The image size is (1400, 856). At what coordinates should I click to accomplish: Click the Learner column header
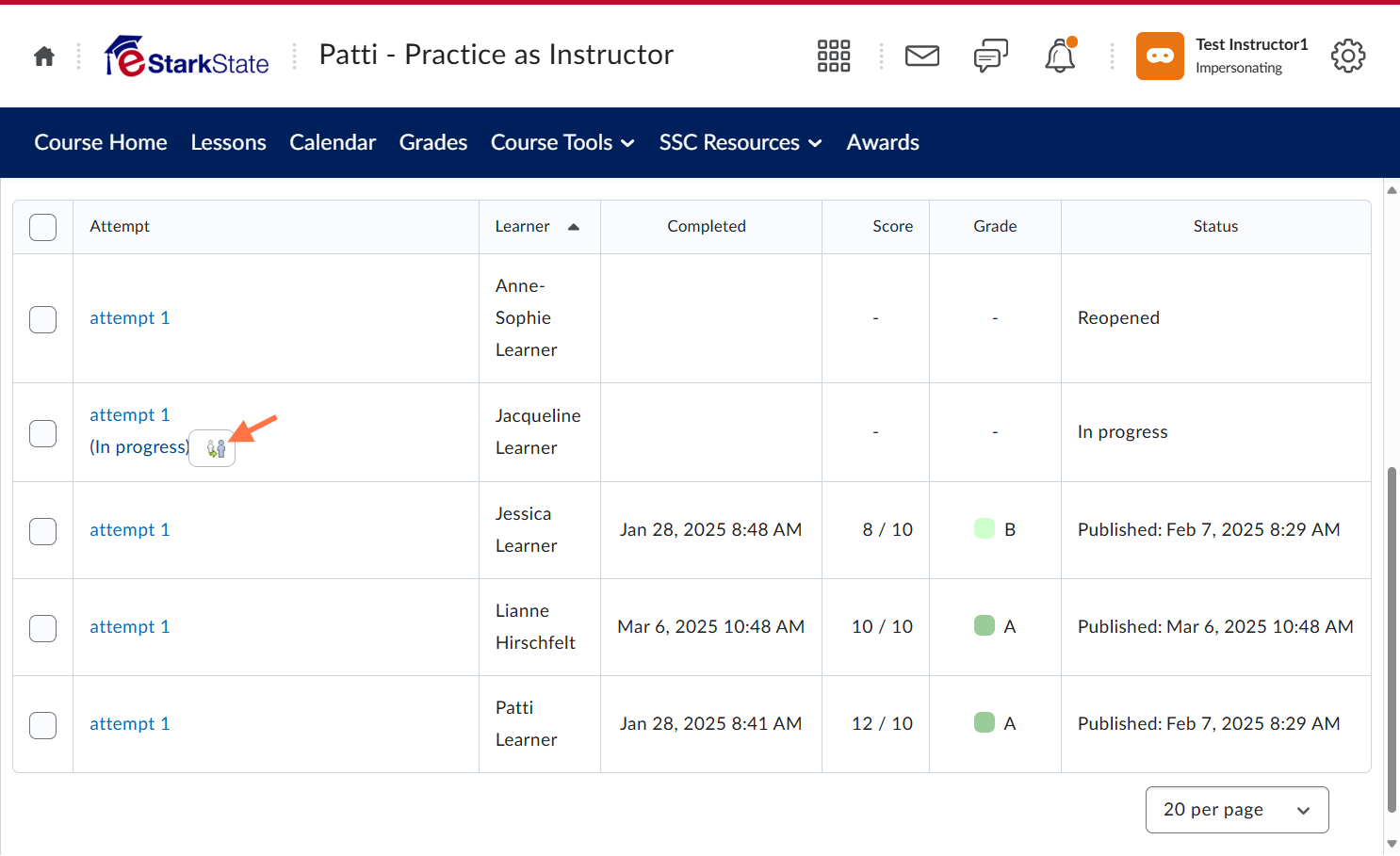[523, 227]
